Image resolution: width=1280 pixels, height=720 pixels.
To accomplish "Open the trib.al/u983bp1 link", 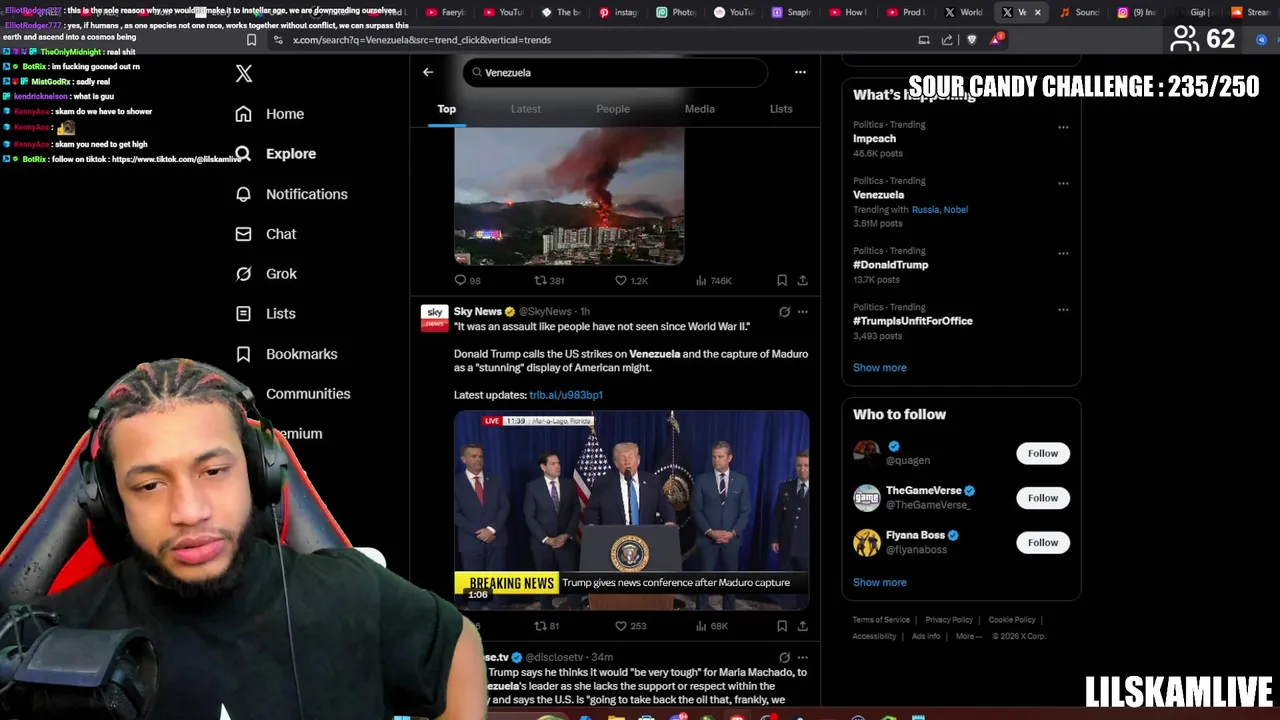I will click(566, 395).
